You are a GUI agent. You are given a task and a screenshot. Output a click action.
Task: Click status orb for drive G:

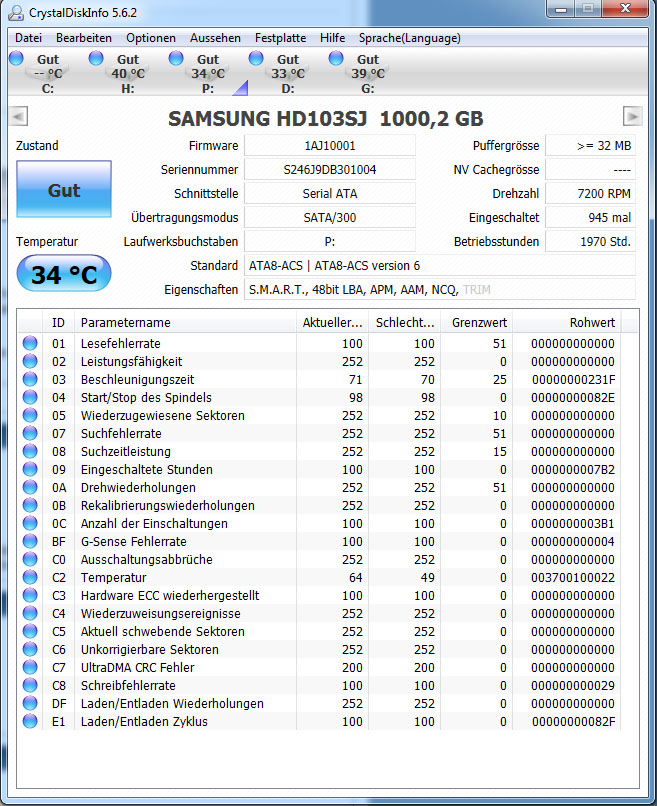click(x=336, y=58)
